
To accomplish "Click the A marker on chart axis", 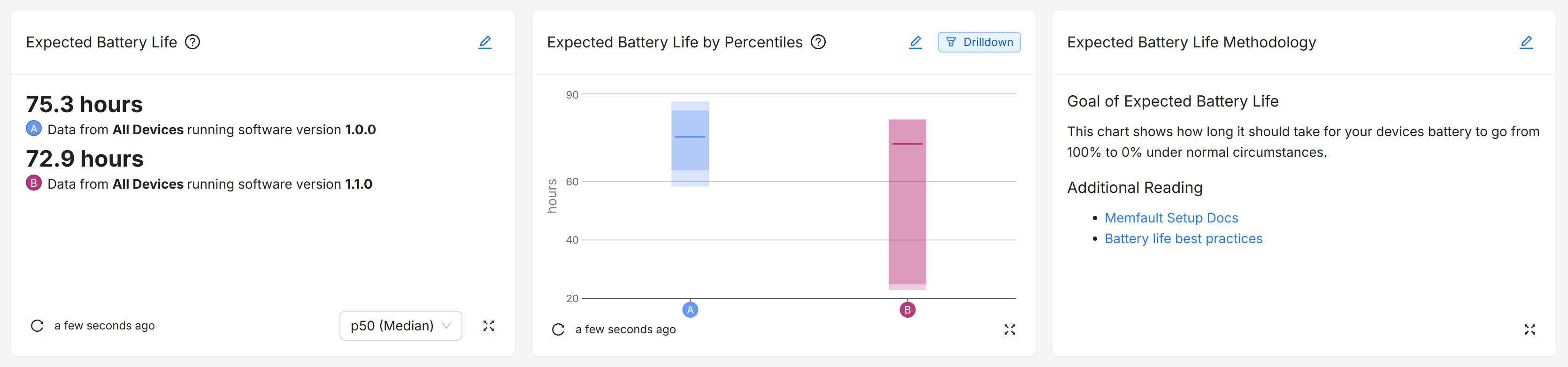I will [x=690, y=310].
